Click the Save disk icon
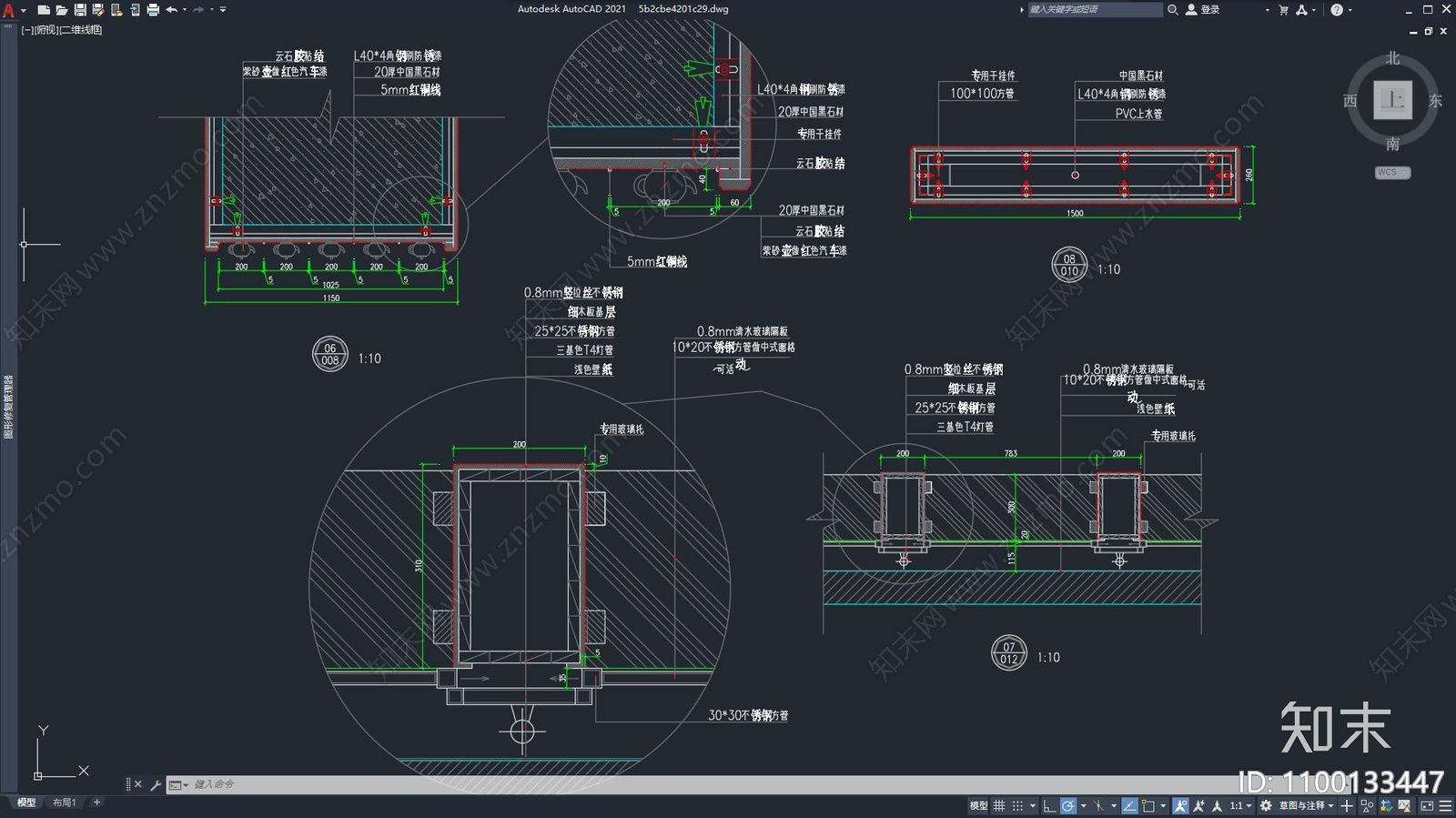 [79, 10]
